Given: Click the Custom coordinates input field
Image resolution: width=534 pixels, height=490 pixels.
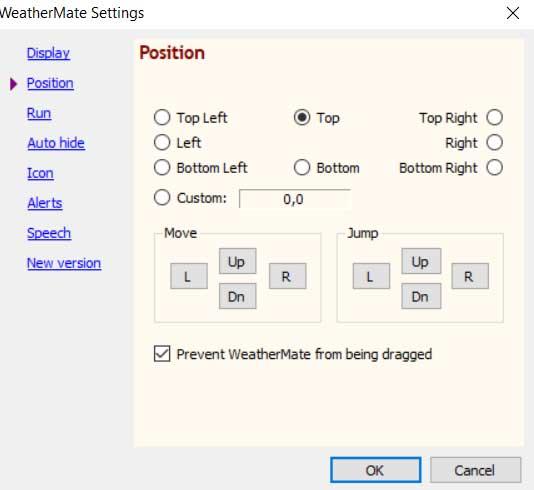Looking at the screenshot, I should pos(294,199).
